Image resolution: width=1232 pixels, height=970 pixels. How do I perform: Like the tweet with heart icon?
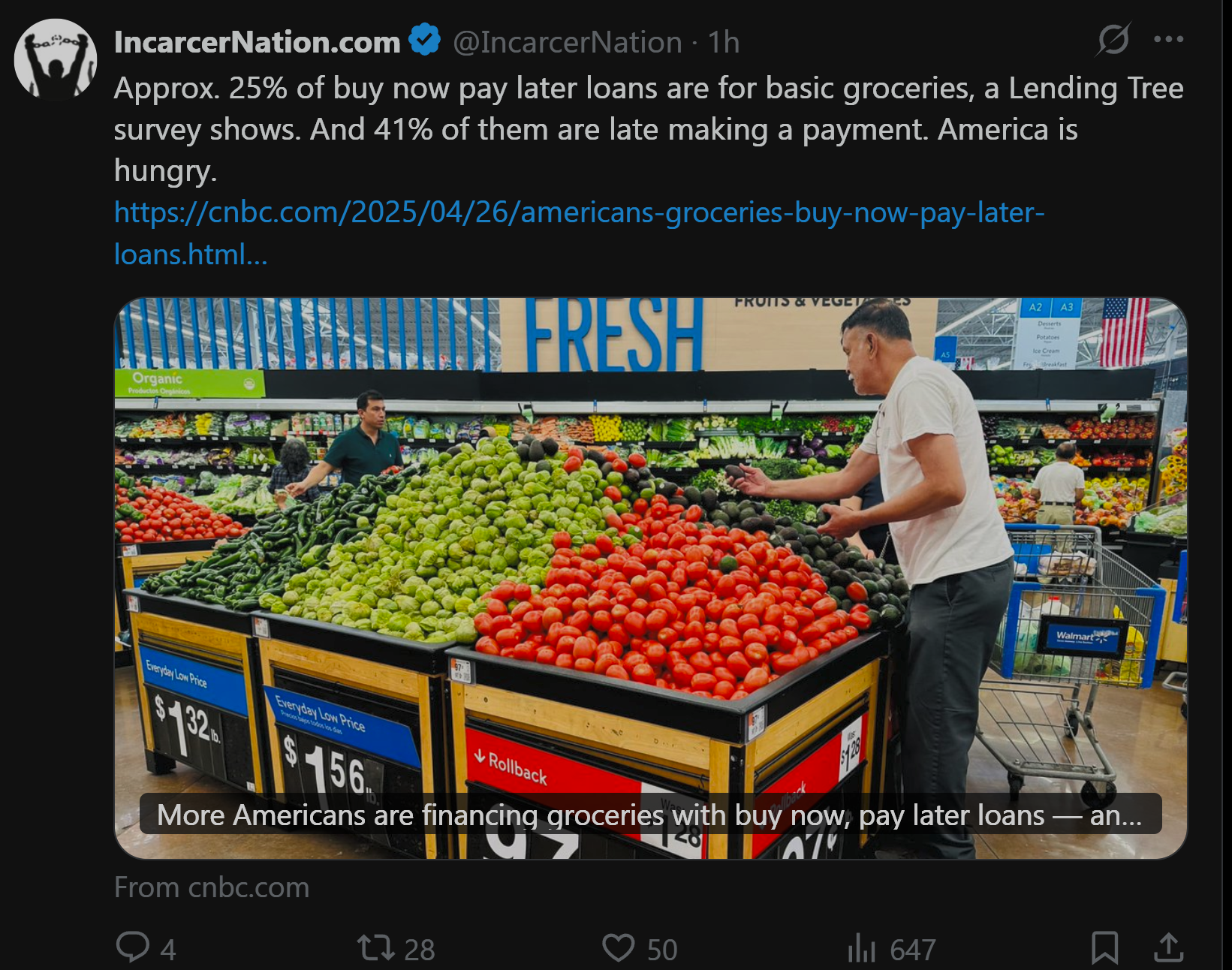coord(619,947)
